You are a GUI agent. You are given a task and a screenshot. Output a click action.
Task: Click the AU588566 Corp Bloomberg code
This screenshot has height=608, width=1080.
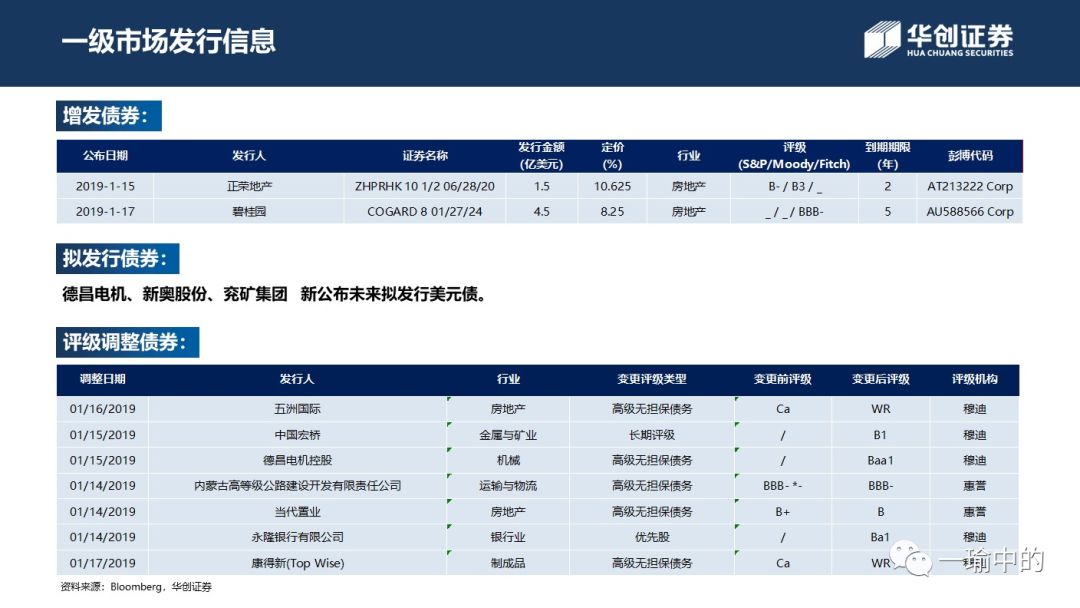[970, 211]
